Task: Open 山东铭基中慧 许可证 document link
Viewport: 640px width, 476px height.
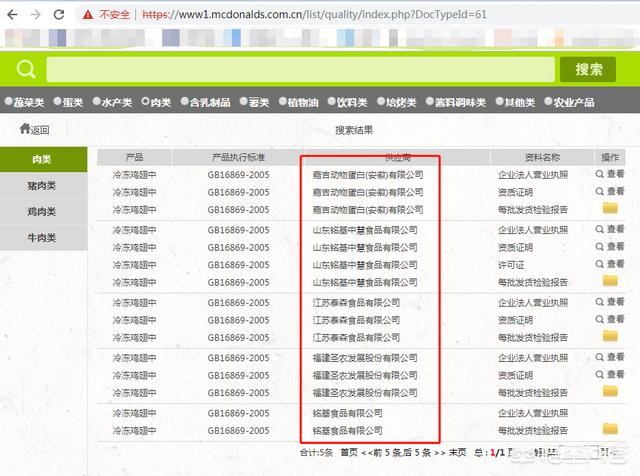Action: click(x=511, y=265)
